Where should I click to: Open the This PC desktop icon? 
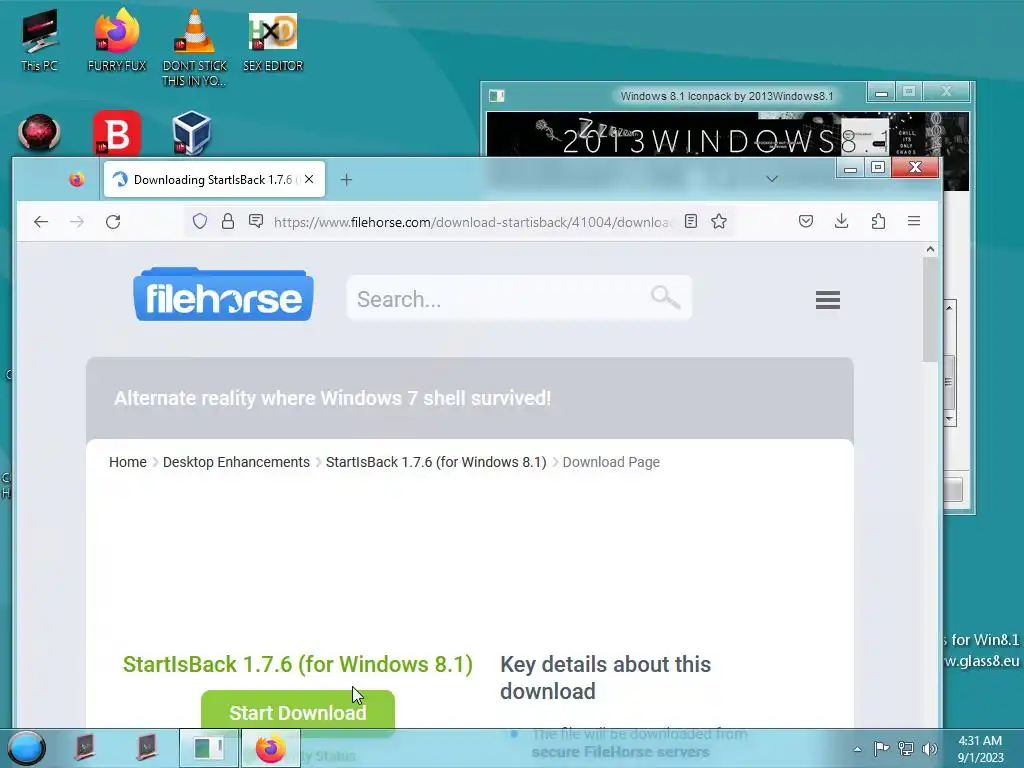[39, 40]
